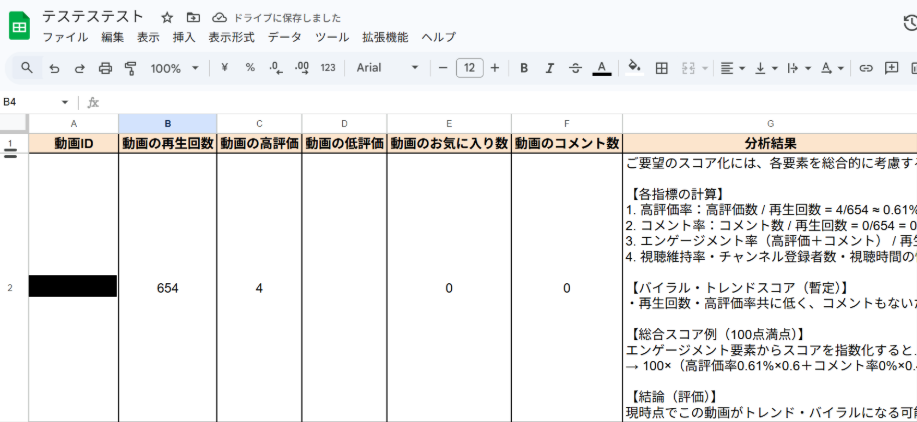Click the format as percent button

pyautogui.click(x=250, y=68)
